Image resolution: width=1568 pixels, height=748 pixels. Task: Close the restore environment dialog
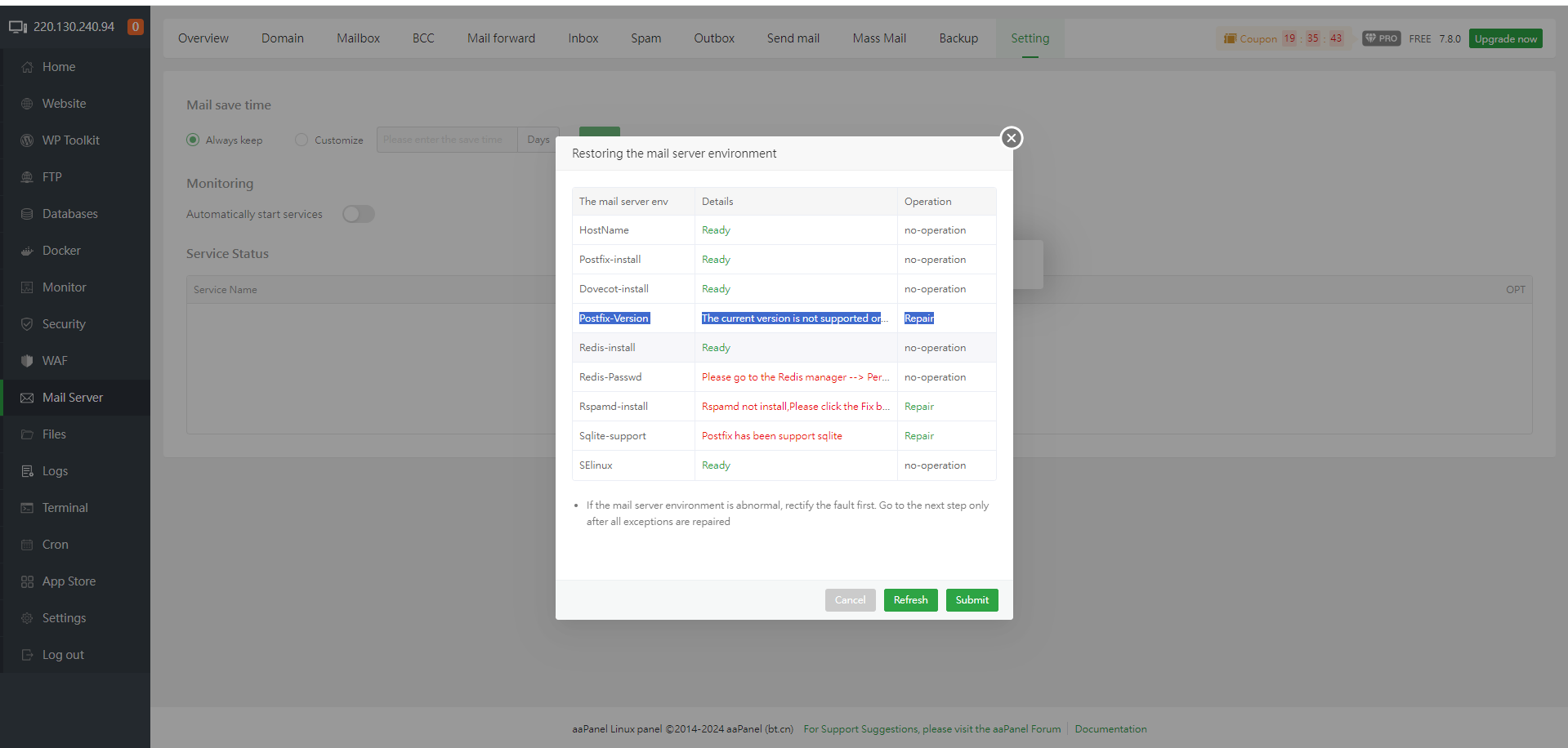tap(1012, 138)
